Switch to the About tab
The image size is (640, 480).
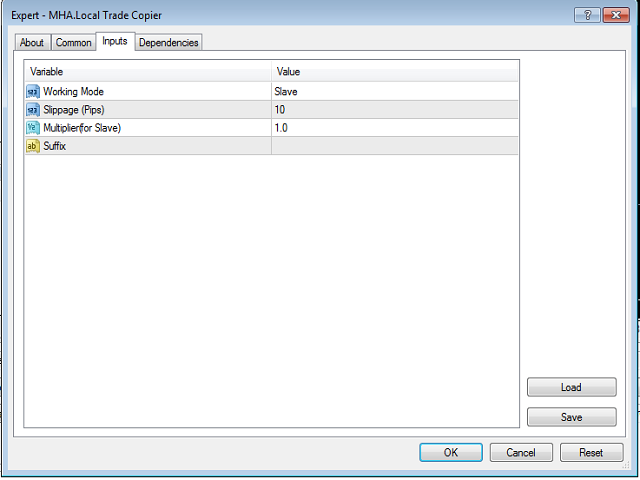(32, 42)
